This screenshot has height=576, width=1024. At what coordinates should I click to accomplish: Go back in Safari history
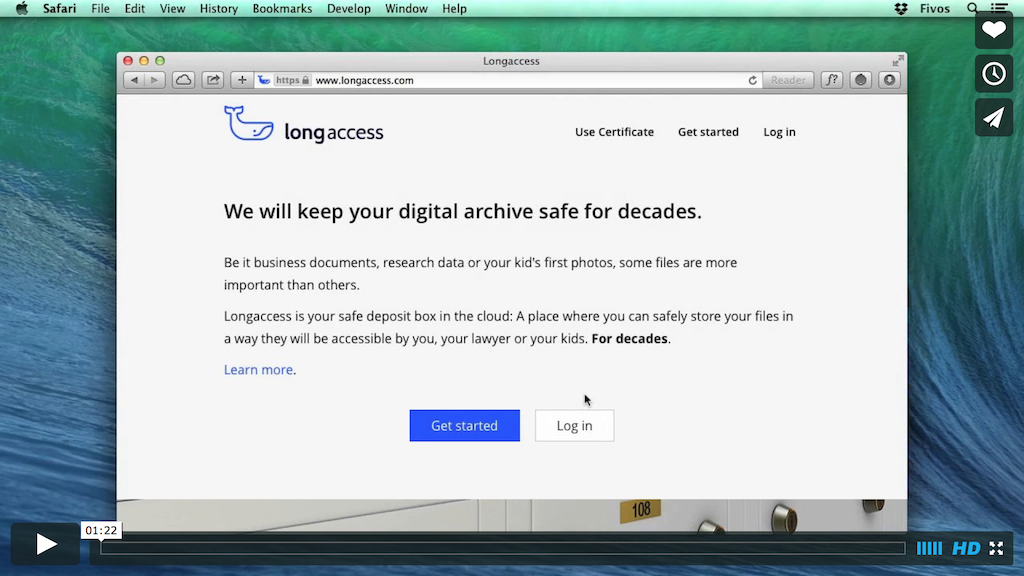(134, 80)
